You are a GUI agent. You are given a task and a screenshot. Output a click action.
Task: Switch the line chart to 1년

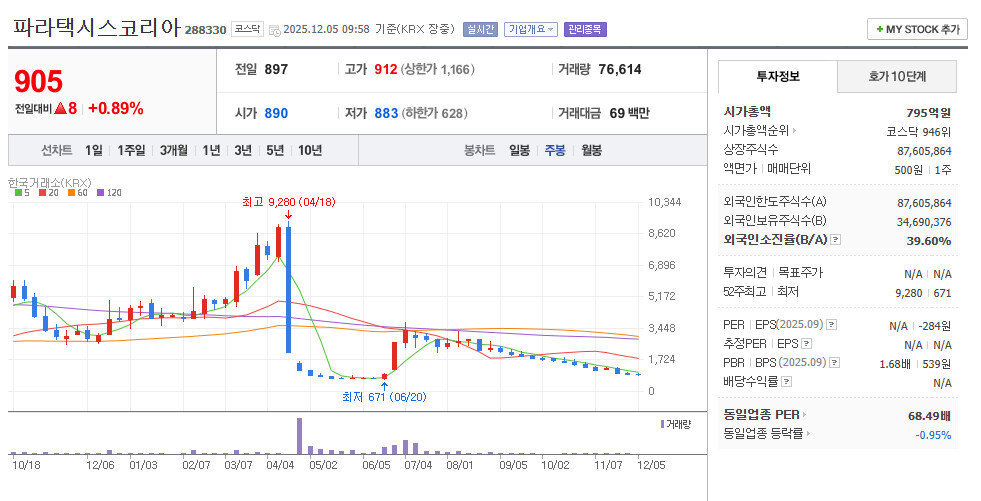[x=211, y=150]
